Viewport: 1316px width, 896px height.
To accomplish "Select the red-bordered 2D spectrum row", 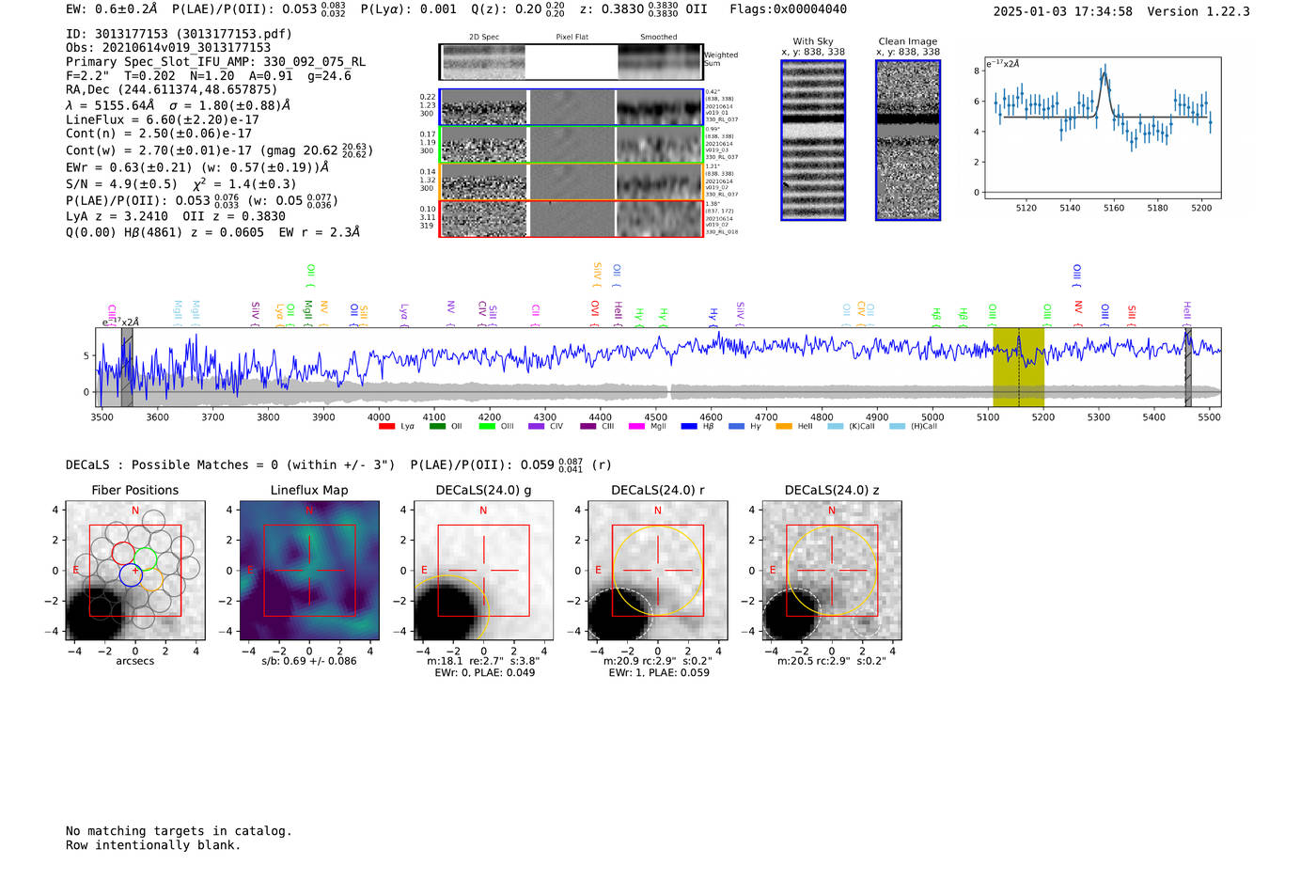I will (572, 218).
